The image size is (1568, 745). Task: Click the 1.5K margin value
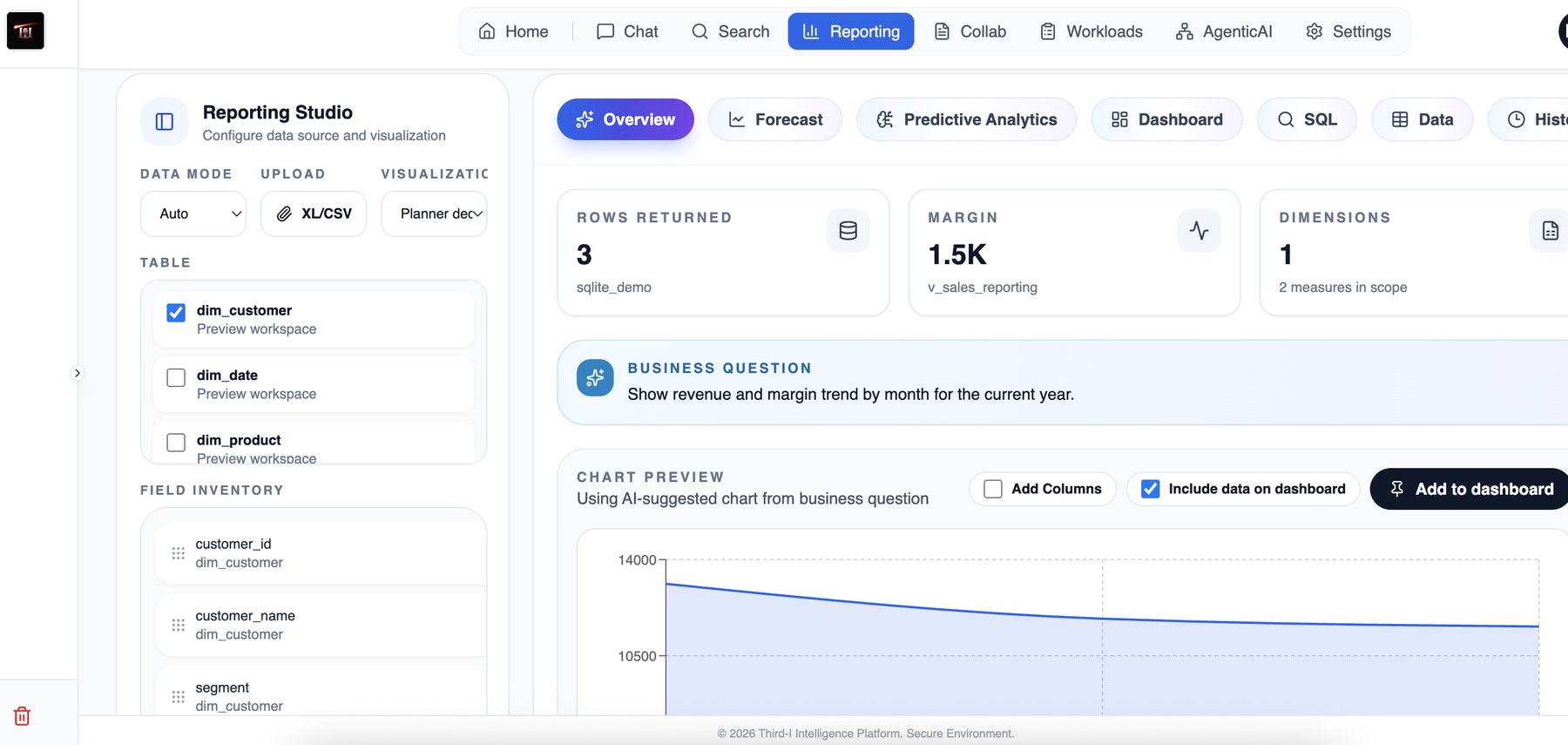pyautogui.click(x=957, y=254)
